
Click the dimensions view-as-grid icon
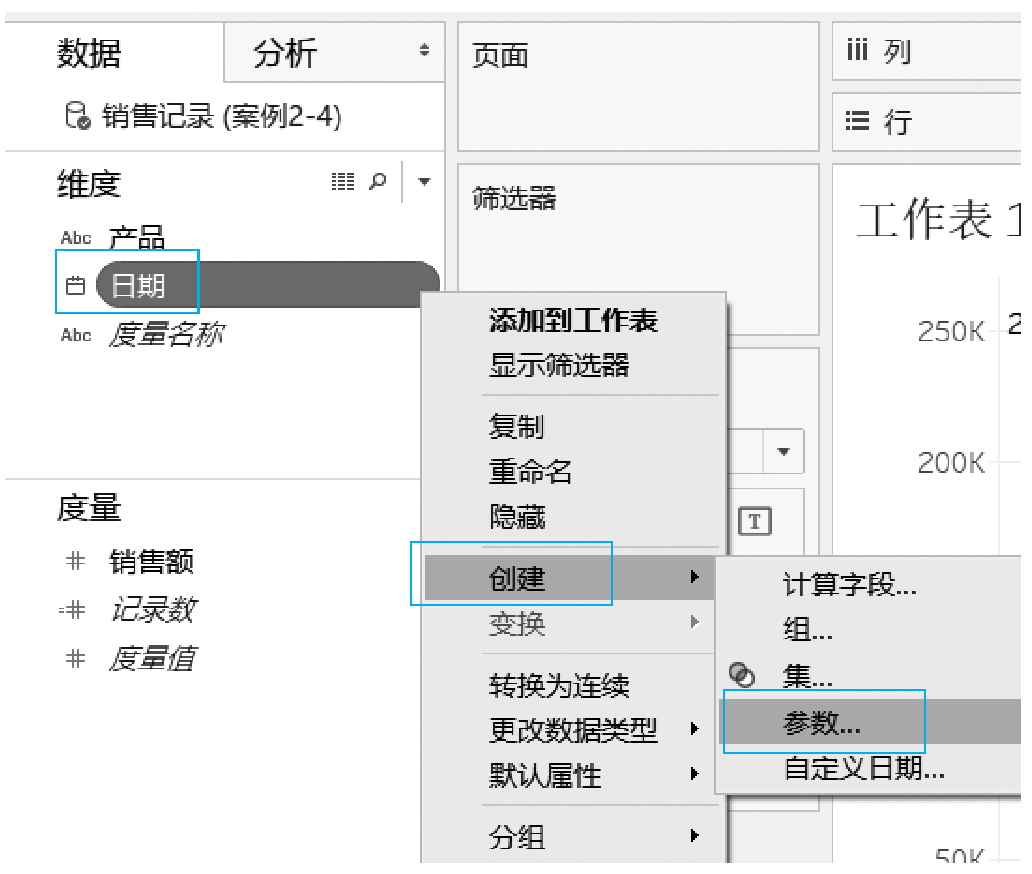click(342, 182)
